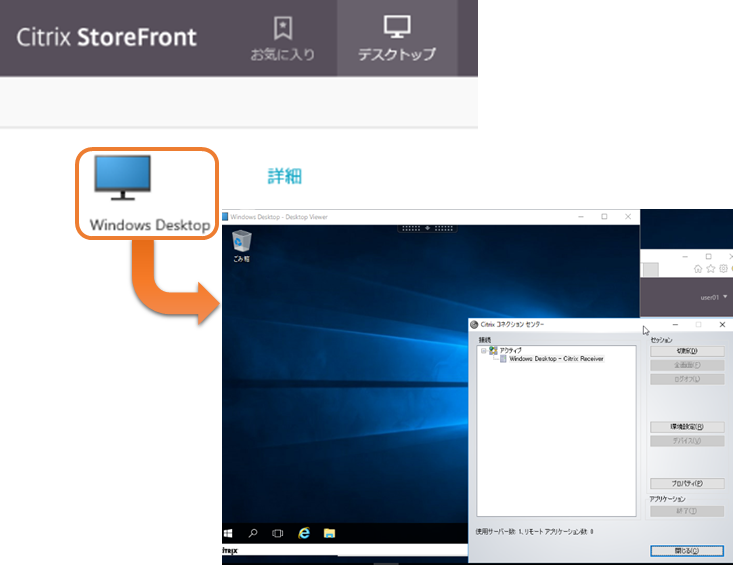
Task: Maximize the Desktop Viewer window
Action: point(604,217)
